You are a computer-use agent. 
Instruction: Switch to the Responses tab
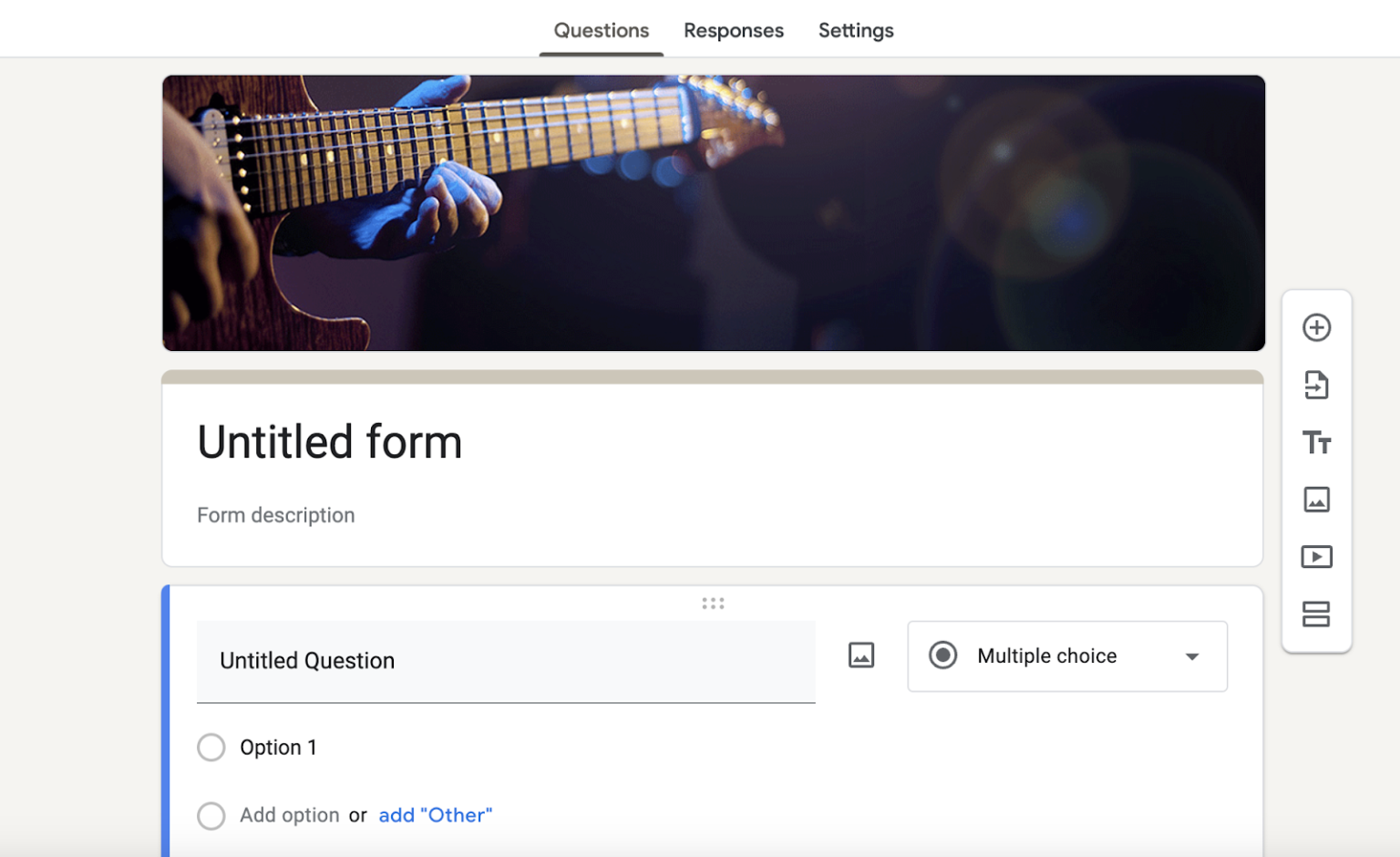click(733, 30)
